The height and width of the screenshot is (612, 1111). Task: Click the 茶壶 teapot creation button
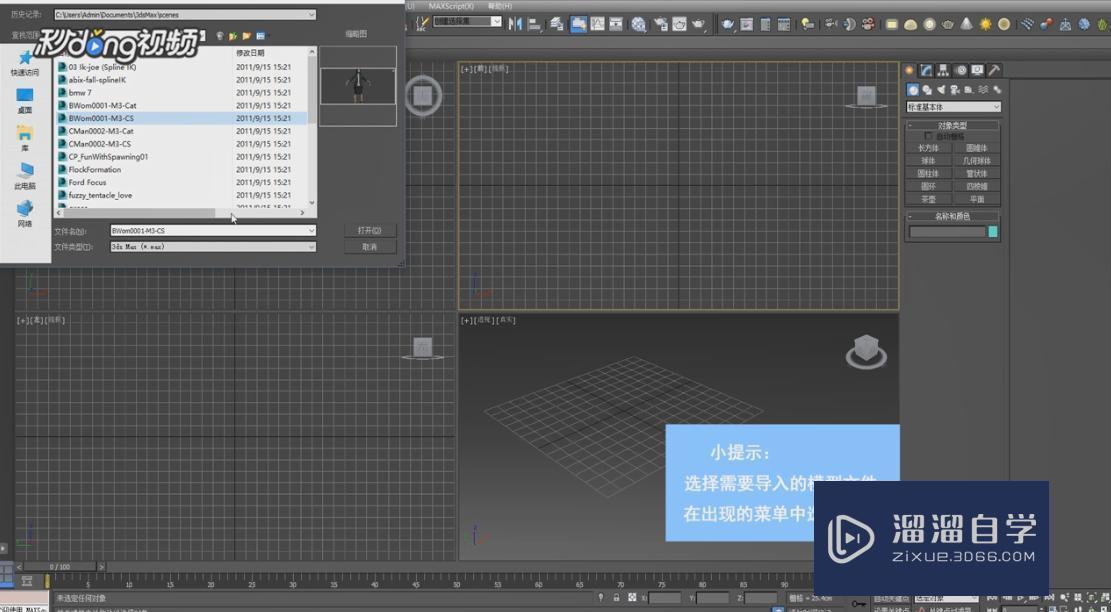pos(928,198)
